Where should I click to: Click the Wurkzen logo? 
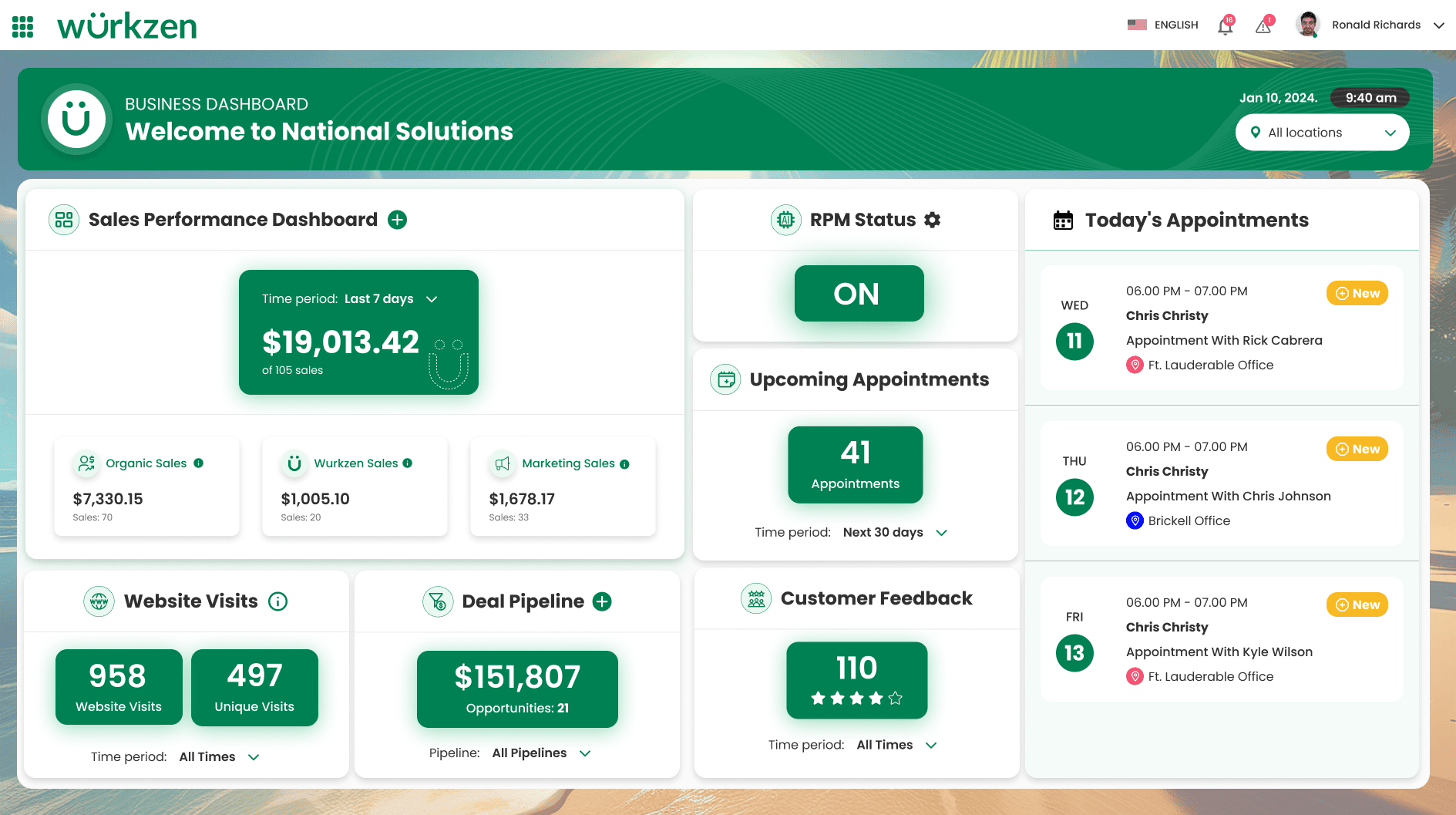point(127,25)
